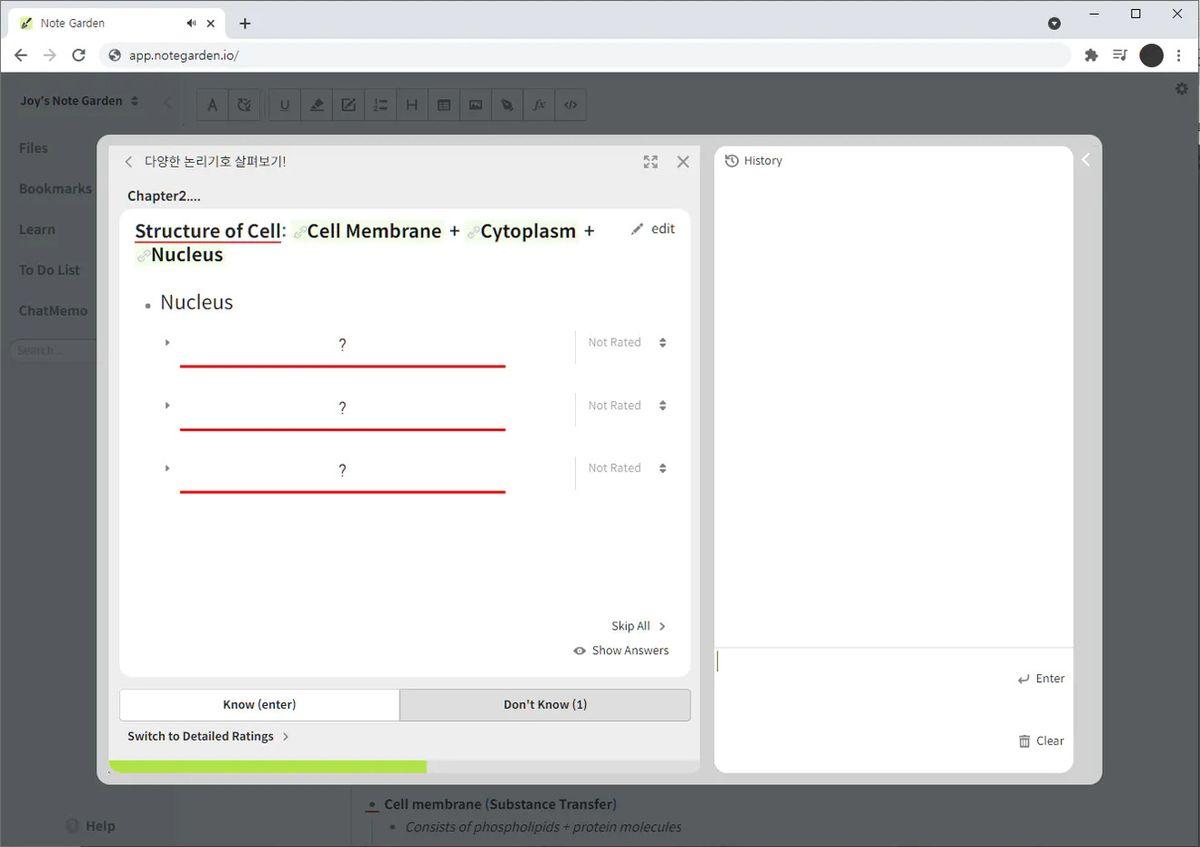Viewport: 1200px width, 847px height.
Task: Expand study dialog to fullscreen
Action: 651,162
